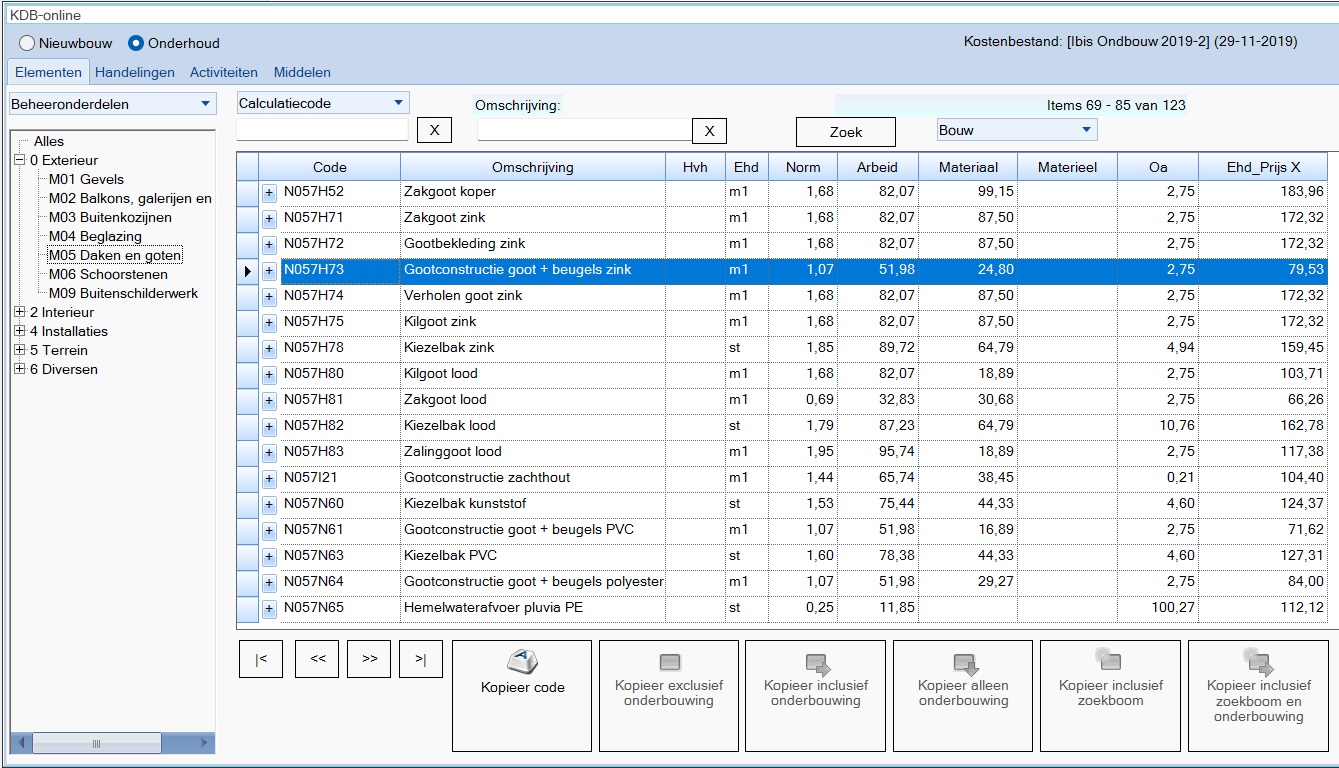The width and height of the screenshot is (1339, 768).
Task: Select M01 Gevels tree item
Action: point(86,179)
